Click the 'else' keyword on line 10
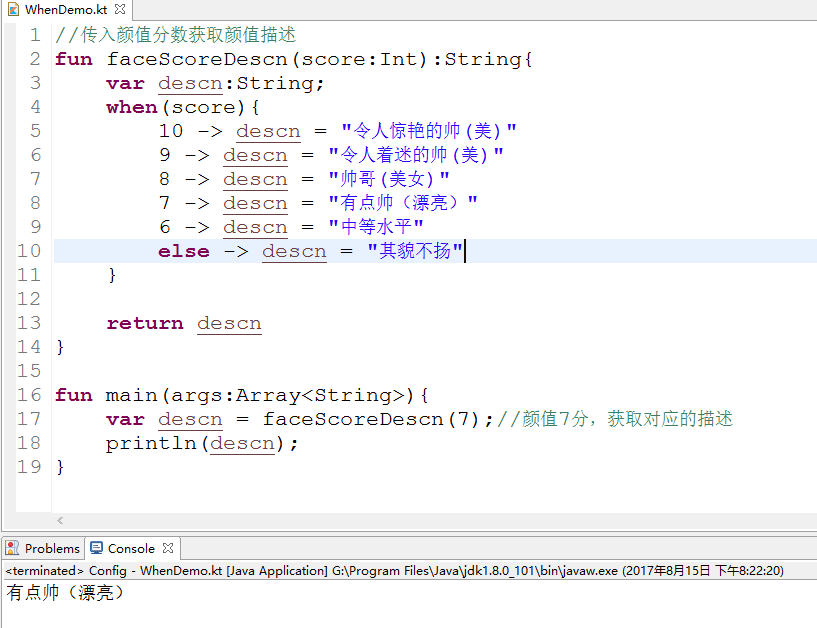 (x=184, y=251)
